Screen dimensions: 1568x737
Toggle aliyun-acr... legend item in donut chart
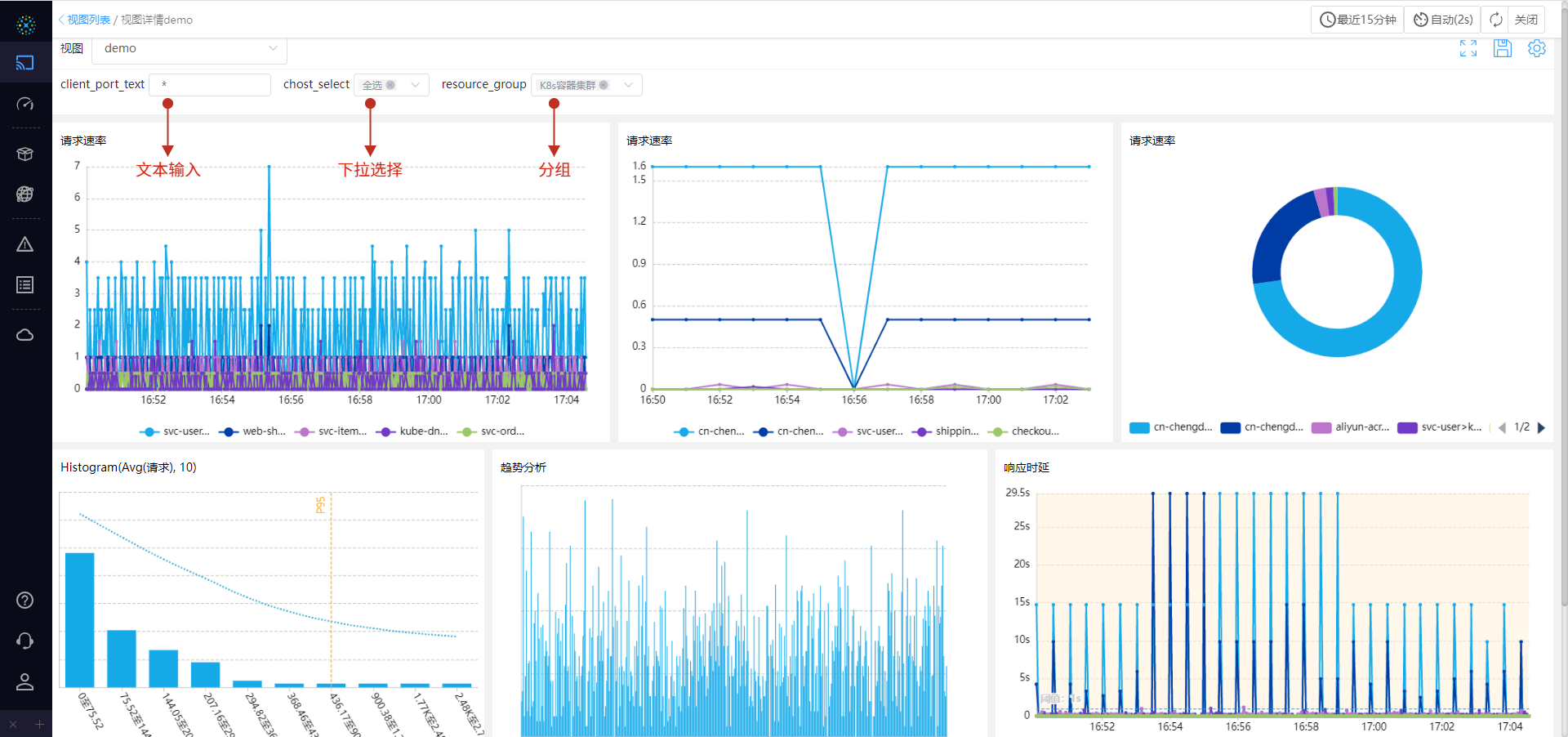click(1351, 427)
